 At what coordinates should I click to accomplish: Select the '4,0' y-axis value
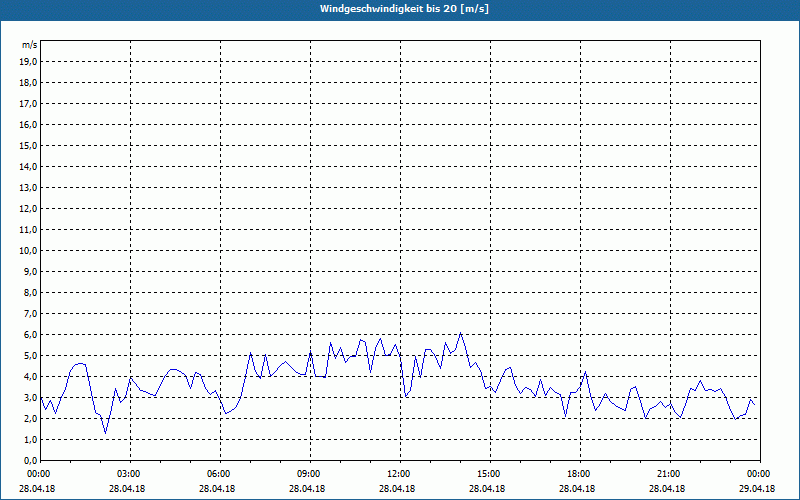coord(31,377)
